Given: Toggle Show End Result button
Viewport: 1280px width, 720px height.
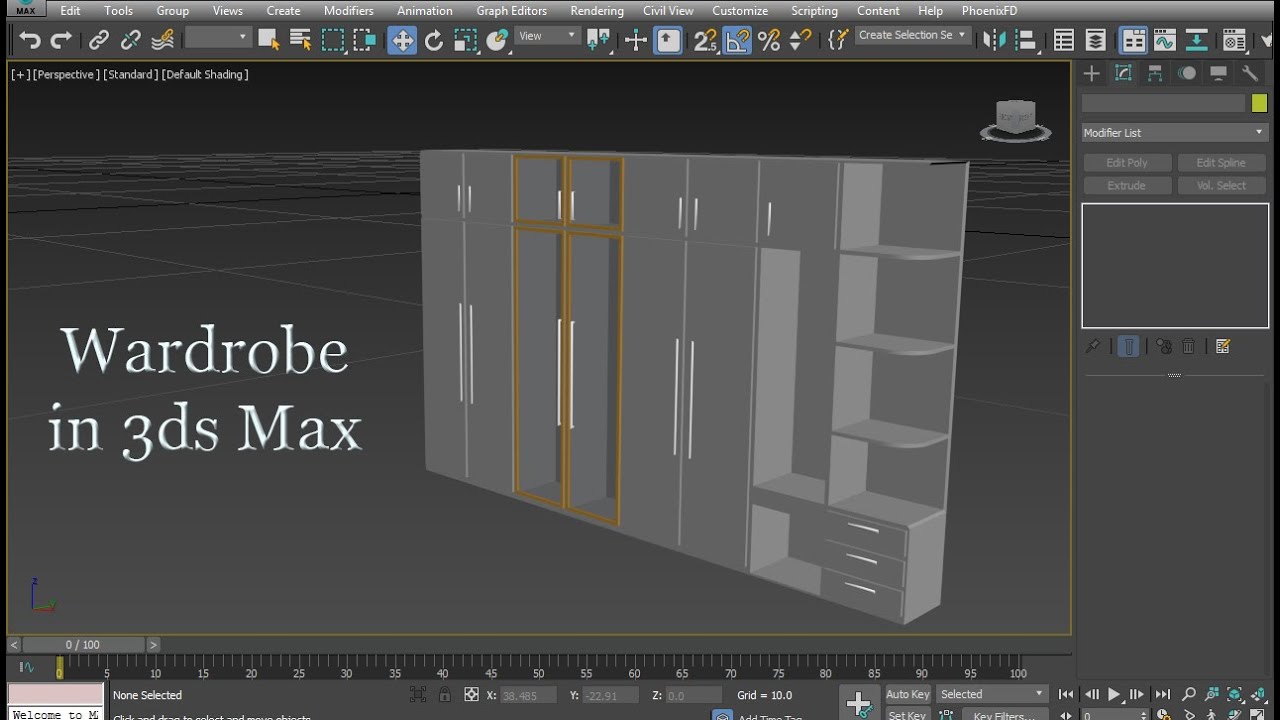Looking at the screenshot, I should pos(1128,346).
